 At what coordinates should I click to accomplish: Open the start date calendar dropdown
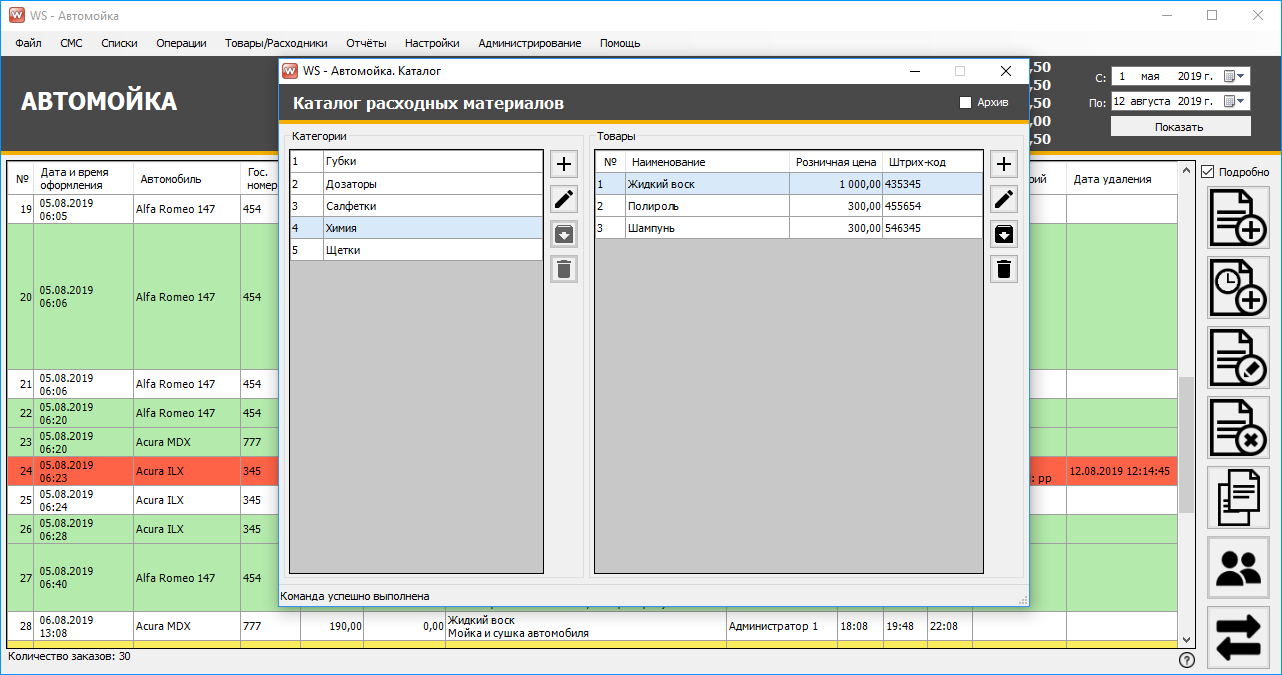(x=1235, y=76)
